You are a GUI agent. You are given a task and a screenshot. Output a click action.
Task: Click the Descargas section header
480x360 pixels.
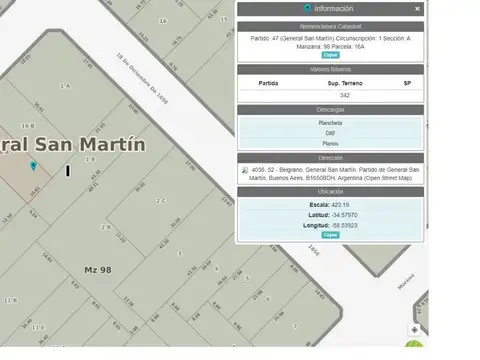tap(330, 110)
